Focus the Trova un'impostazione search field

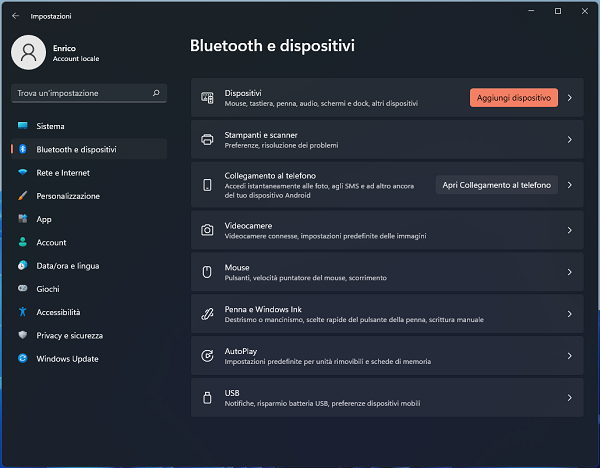click(89, 93)
